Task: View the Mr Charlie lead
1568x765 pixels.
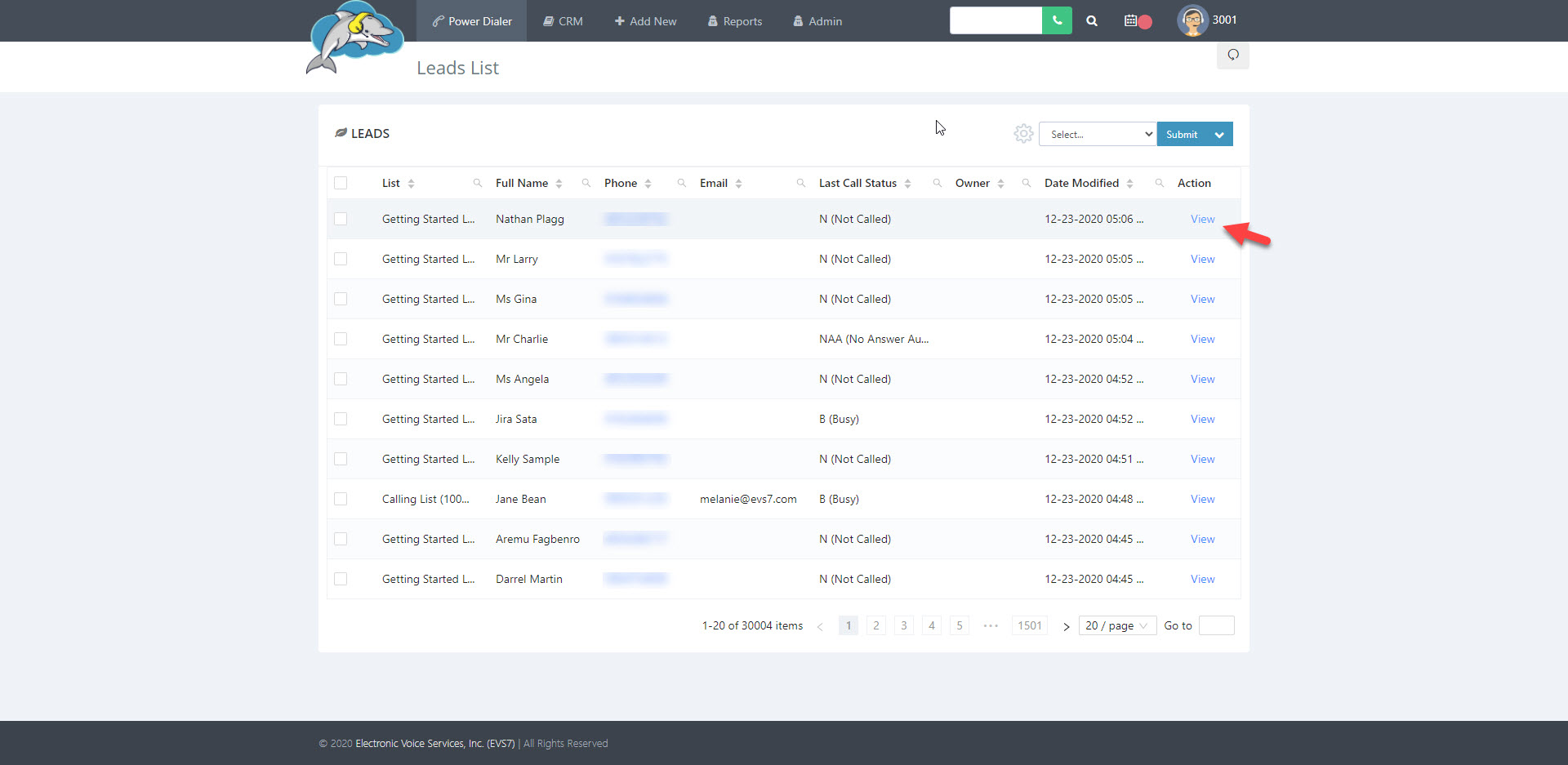Action: click(x=1202, y=339)
